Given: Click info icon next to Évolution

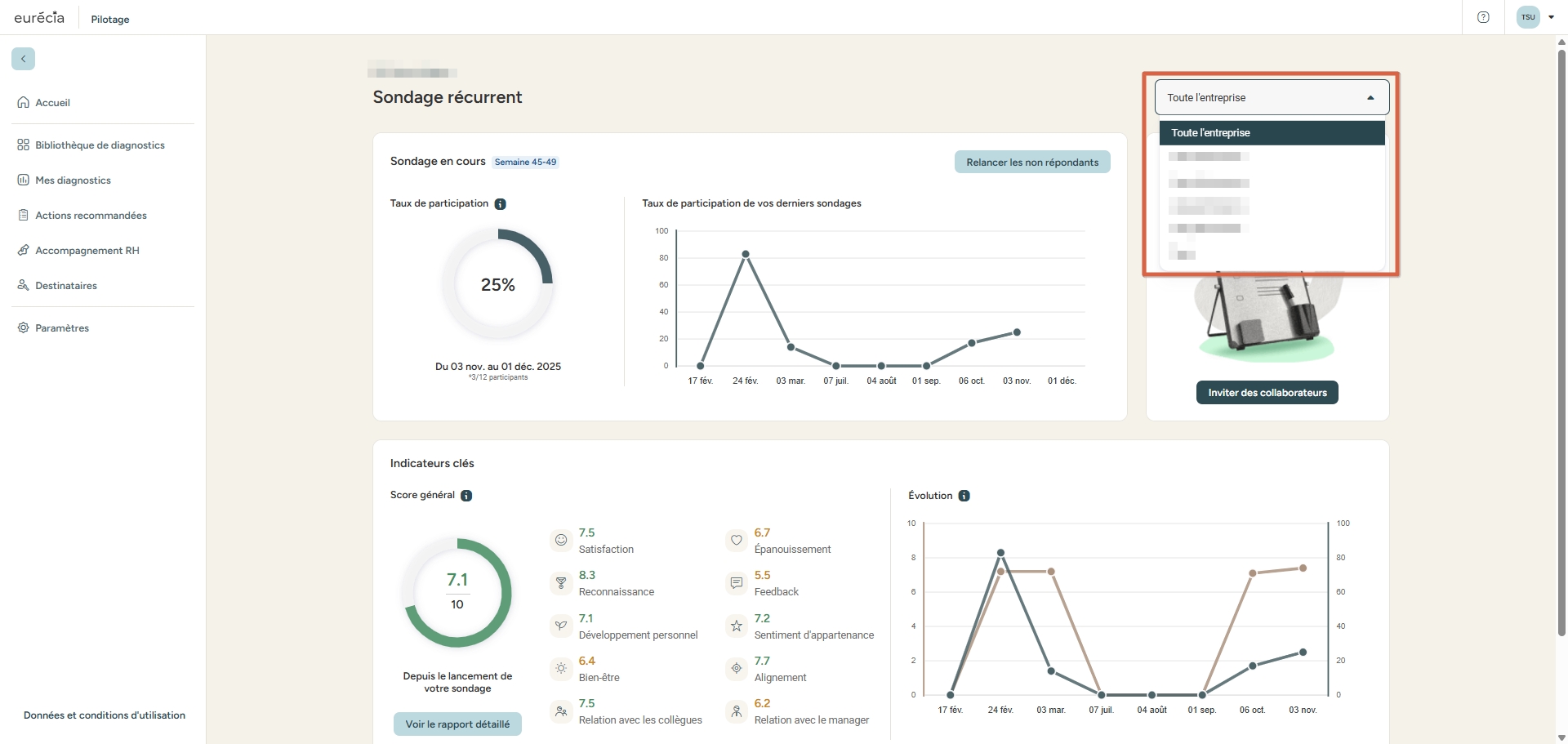Looking at the screenshot, I should 964,496.
